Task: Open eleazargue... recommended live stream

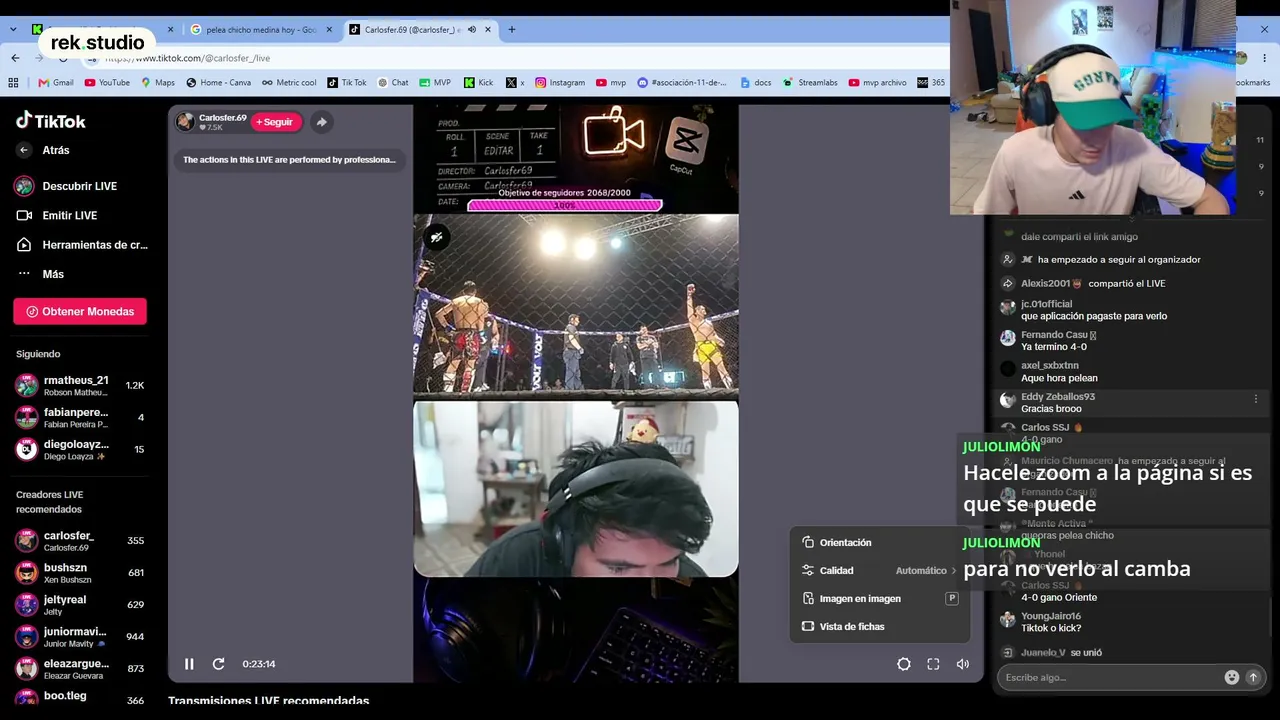Action: click(80, 669)
